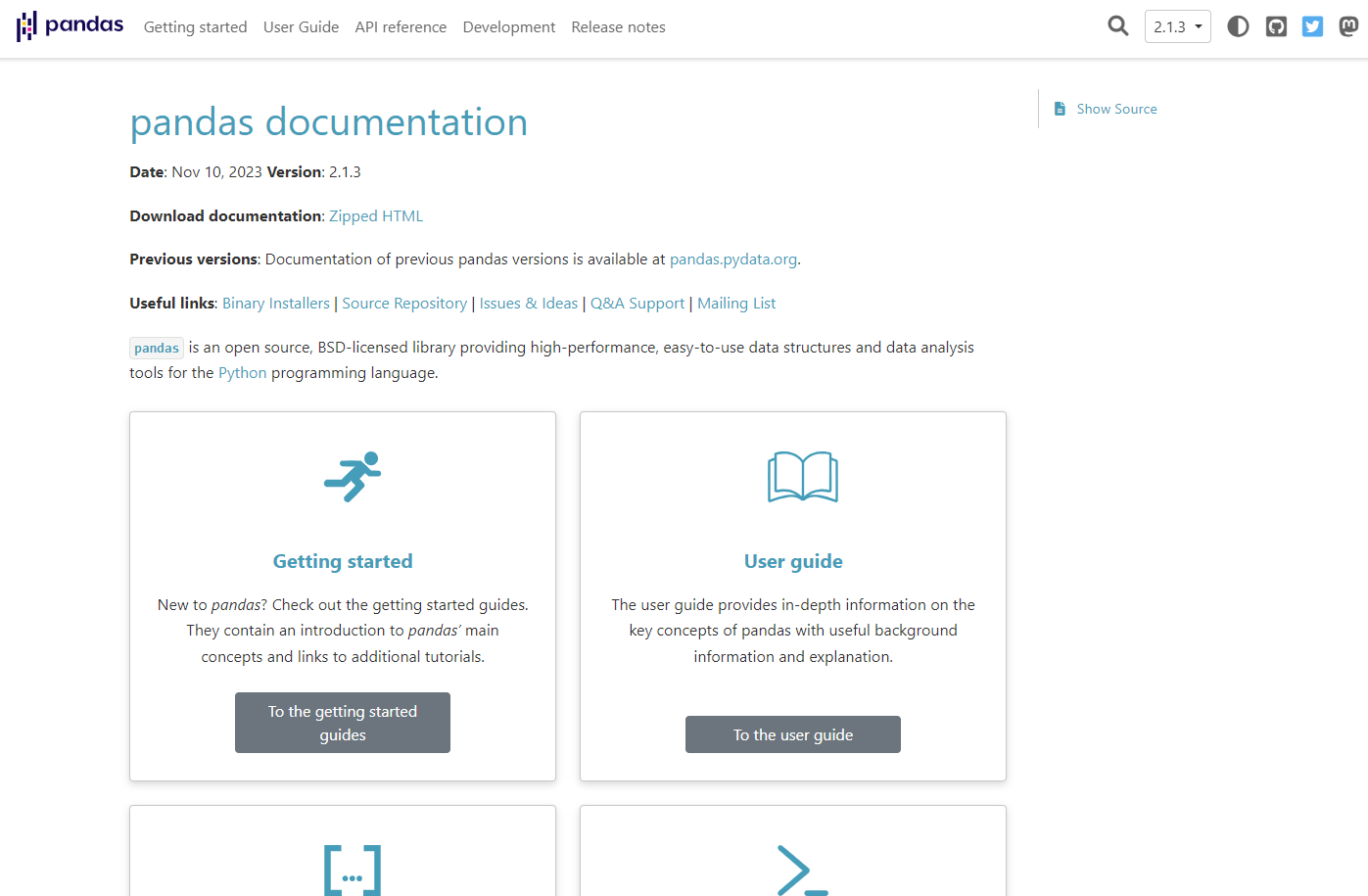Viewport: 1368px width, 896px height.
Task: Toggle light/dark theme mode
Action: (x=1238, y=26)
